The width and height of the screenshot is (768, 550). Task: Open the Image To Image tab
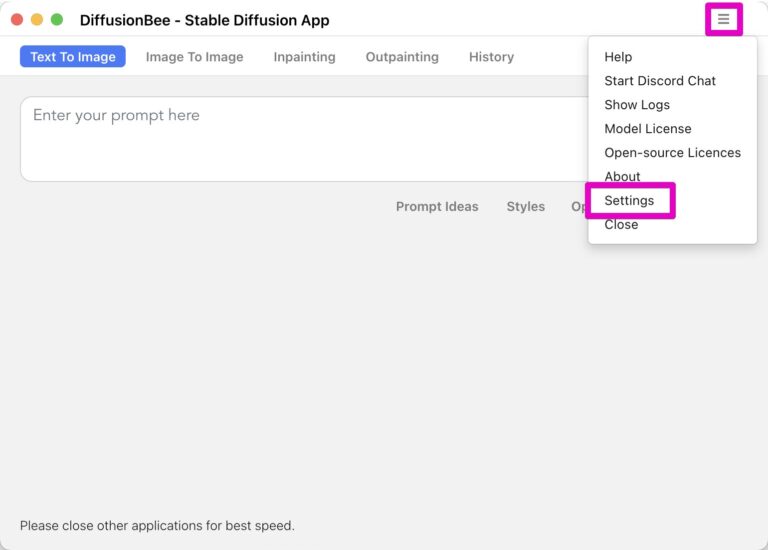pyautogui.click(x=194, y=57)
